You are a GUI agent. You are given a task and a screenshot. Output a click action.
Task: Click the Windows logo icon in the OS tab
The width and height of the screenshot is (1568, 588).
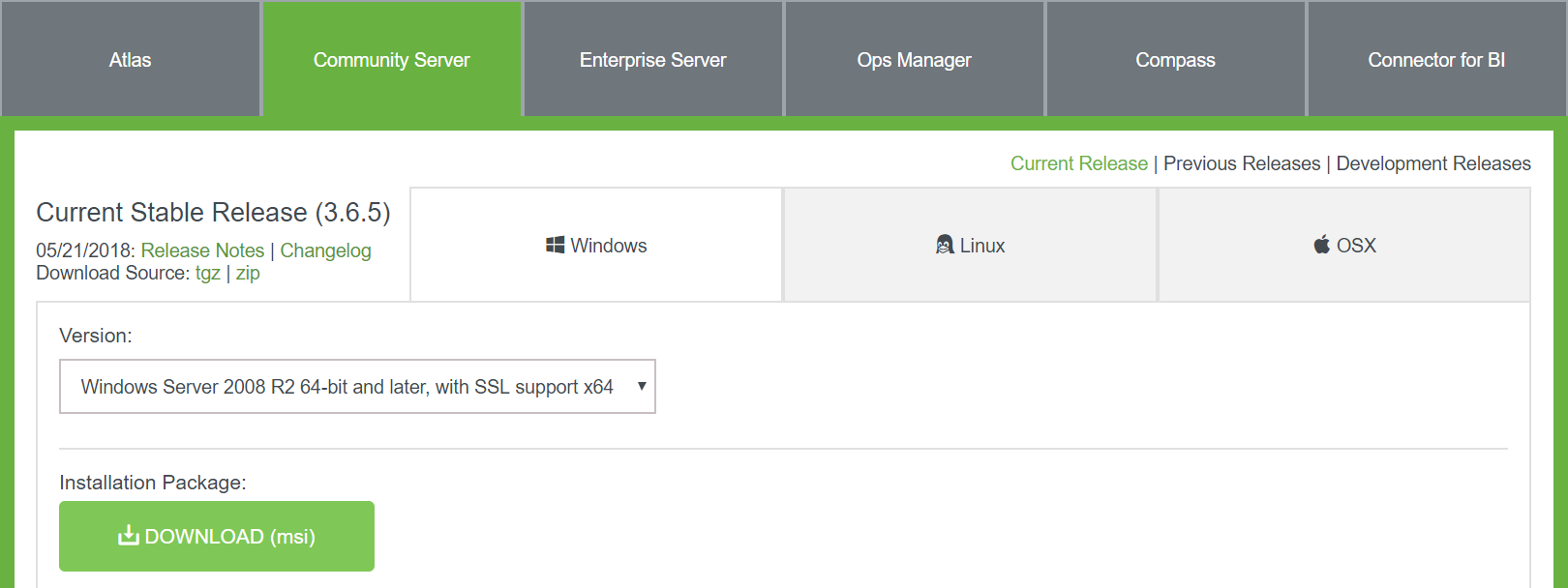click(555, 245)
